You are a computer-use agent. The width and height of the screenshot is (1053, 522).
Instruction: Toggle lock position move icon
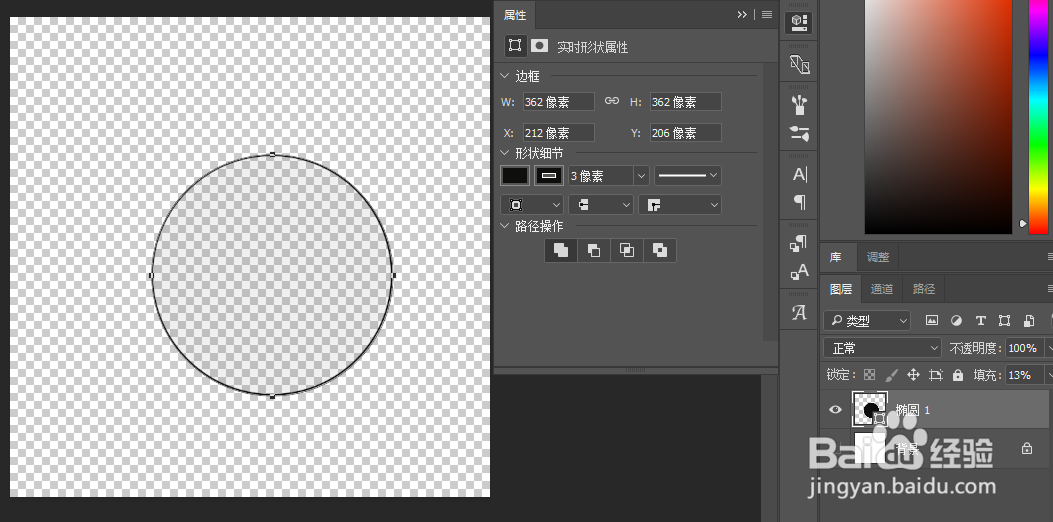coord(913,375)
